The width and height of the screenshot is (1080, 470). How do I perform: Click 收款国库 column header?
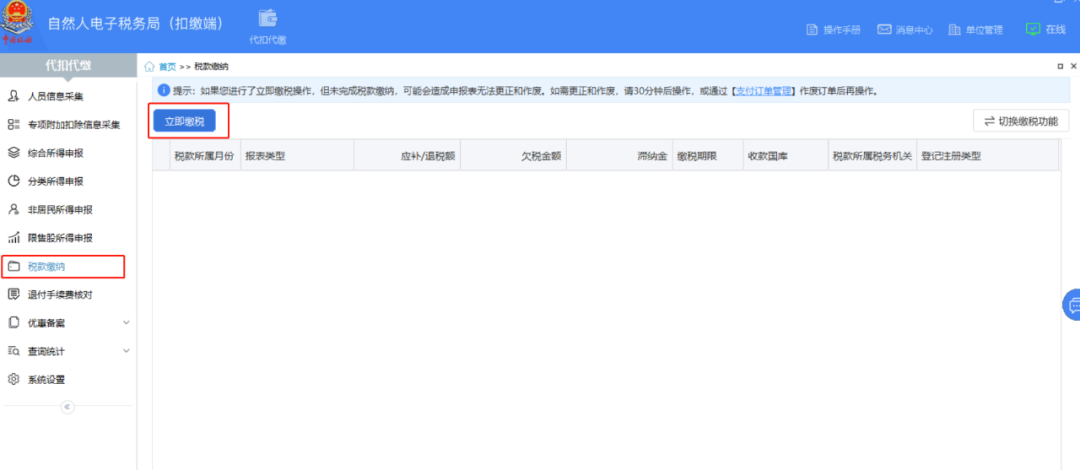pyautogui.click(x=786, y=156)
